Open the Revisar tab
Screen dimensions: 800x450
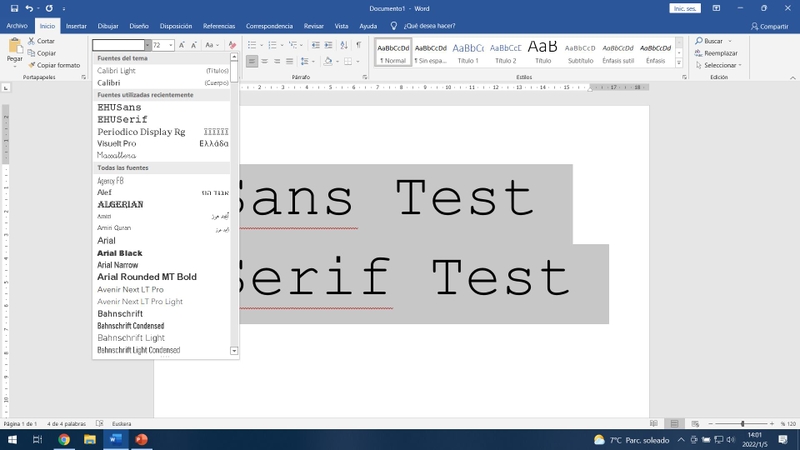coord(314,26)
